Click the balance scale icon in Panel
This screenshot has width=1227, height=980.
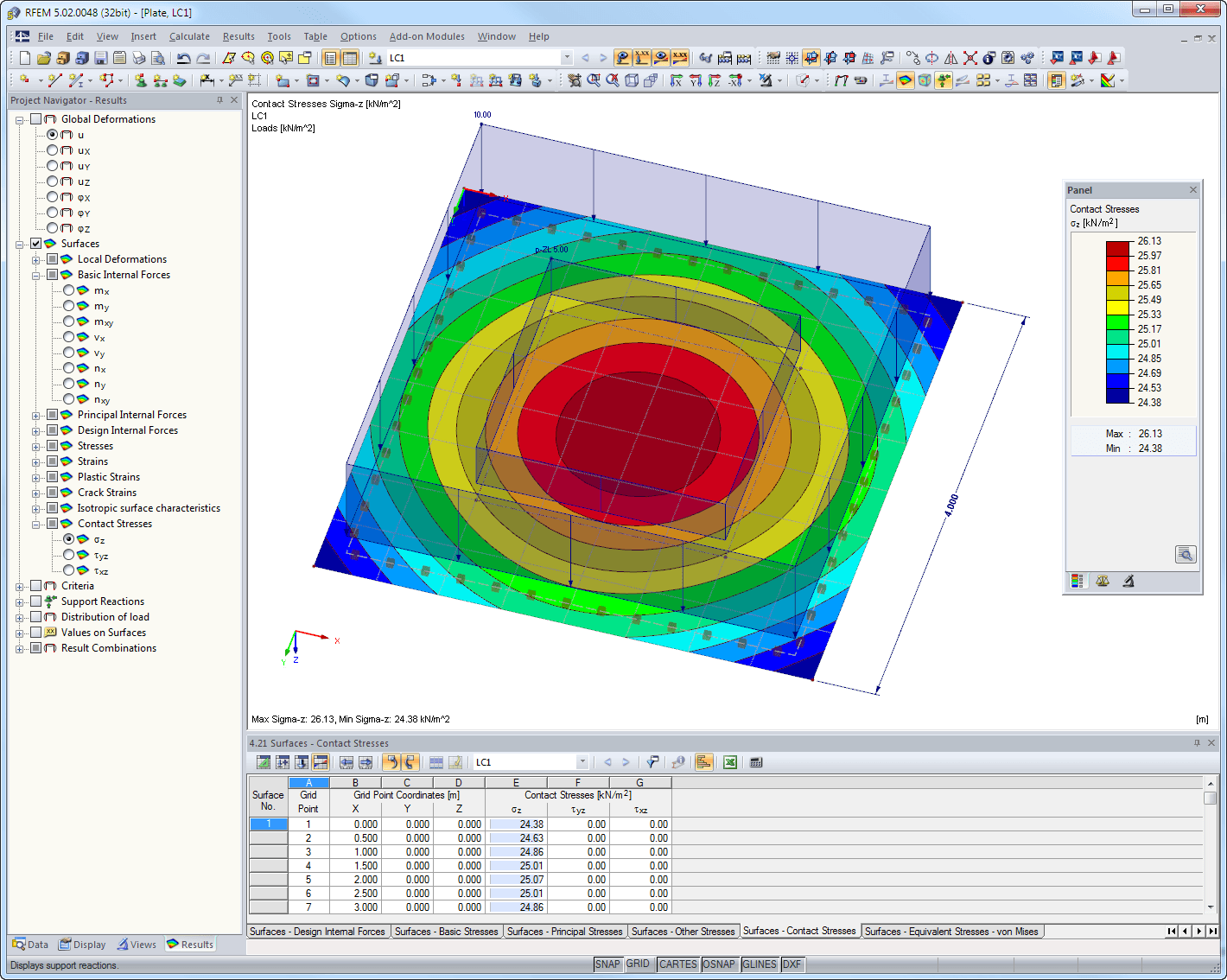pyautogui.click(x=1103, y=581)
